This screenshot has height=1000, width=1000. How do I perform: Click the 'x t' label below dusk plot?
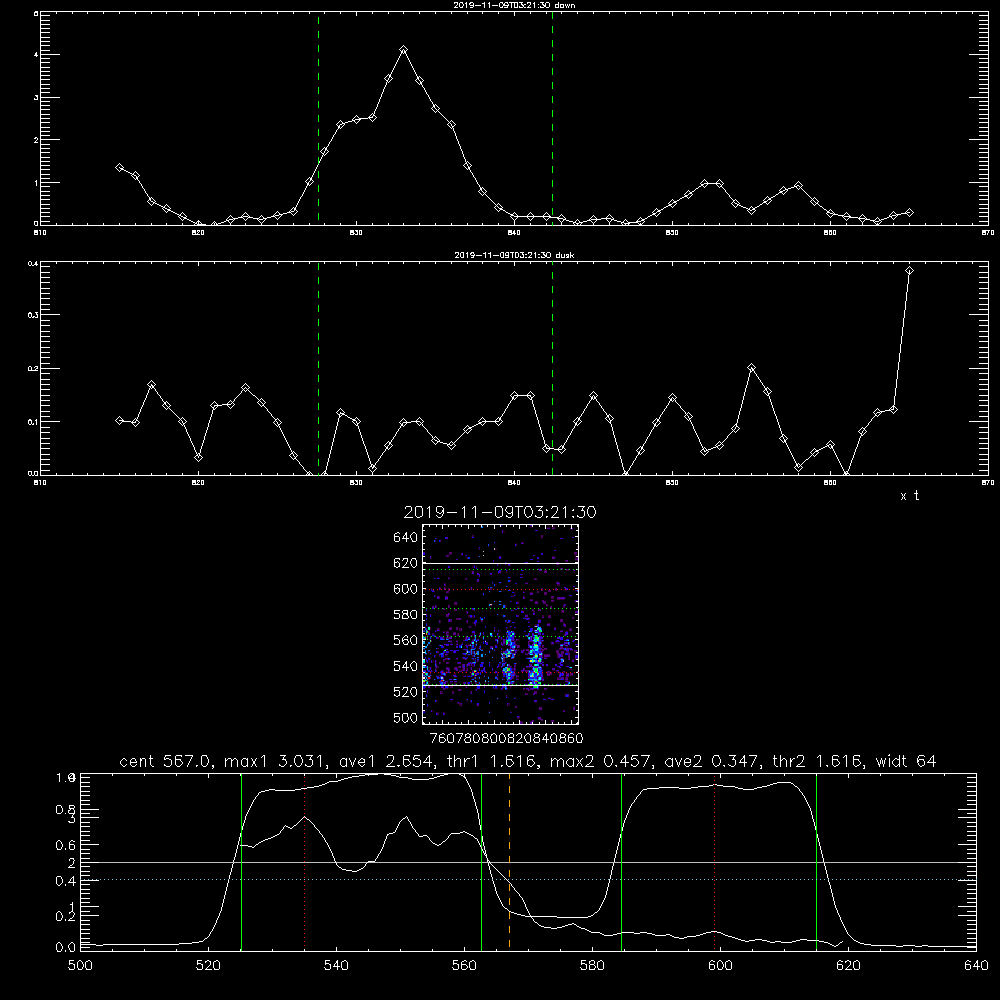[x=909, y=496]
